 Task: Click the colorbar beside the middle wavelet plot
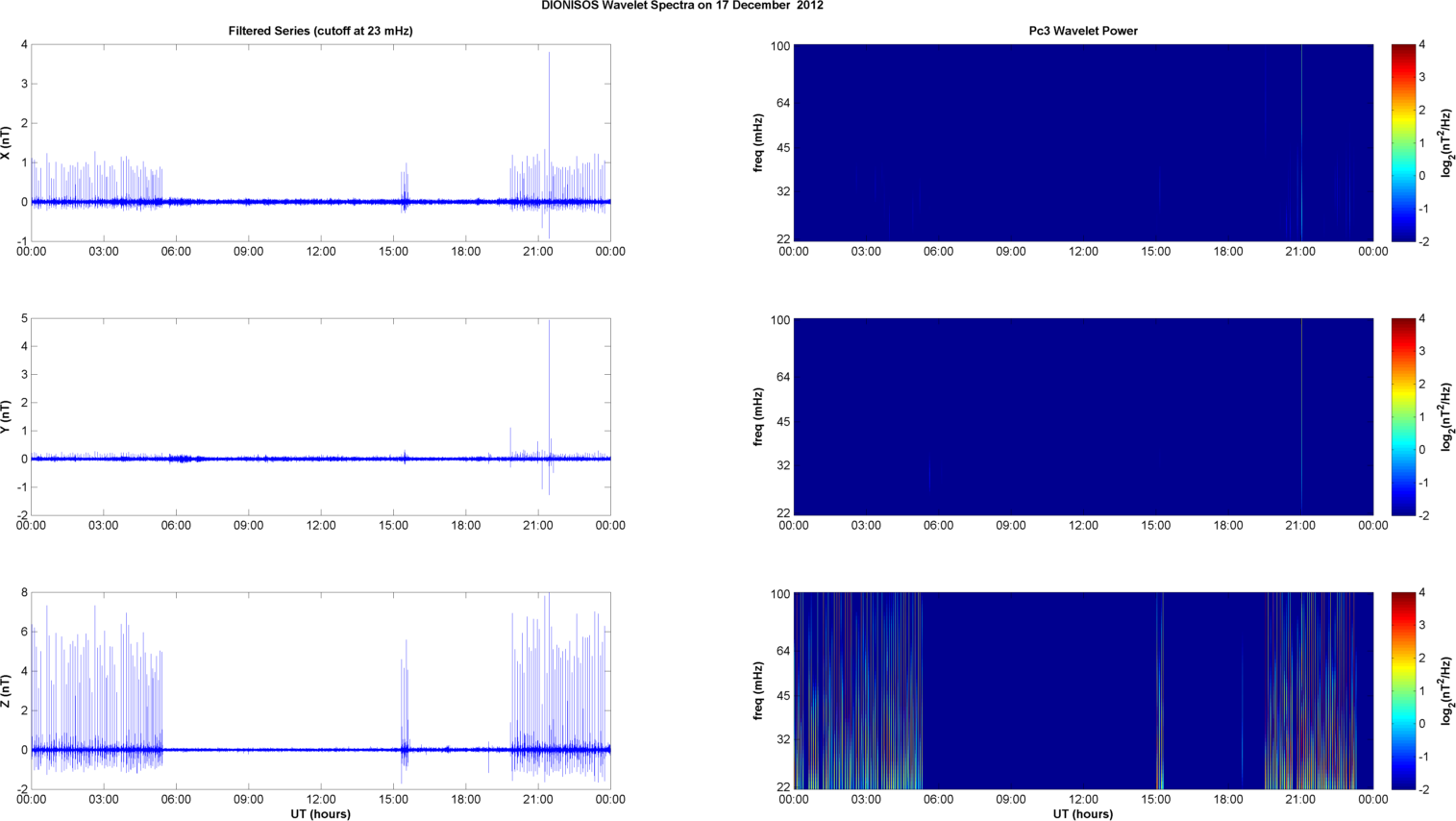pos(1403,417)
